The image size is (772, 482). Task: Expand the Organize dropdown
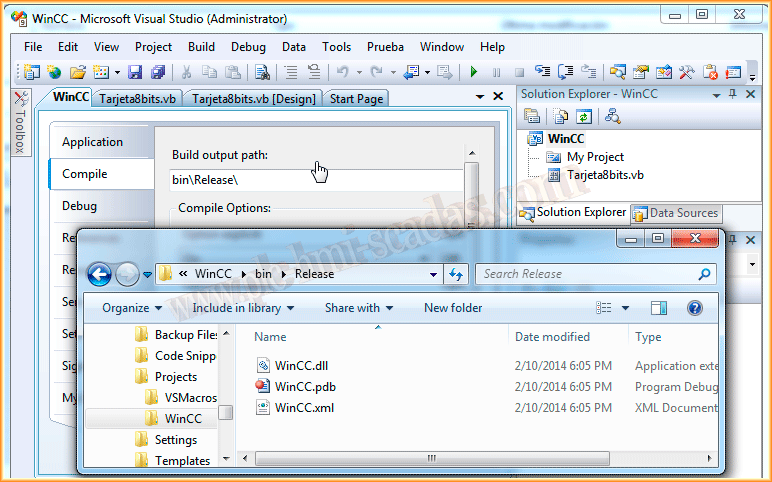(132, 308)
